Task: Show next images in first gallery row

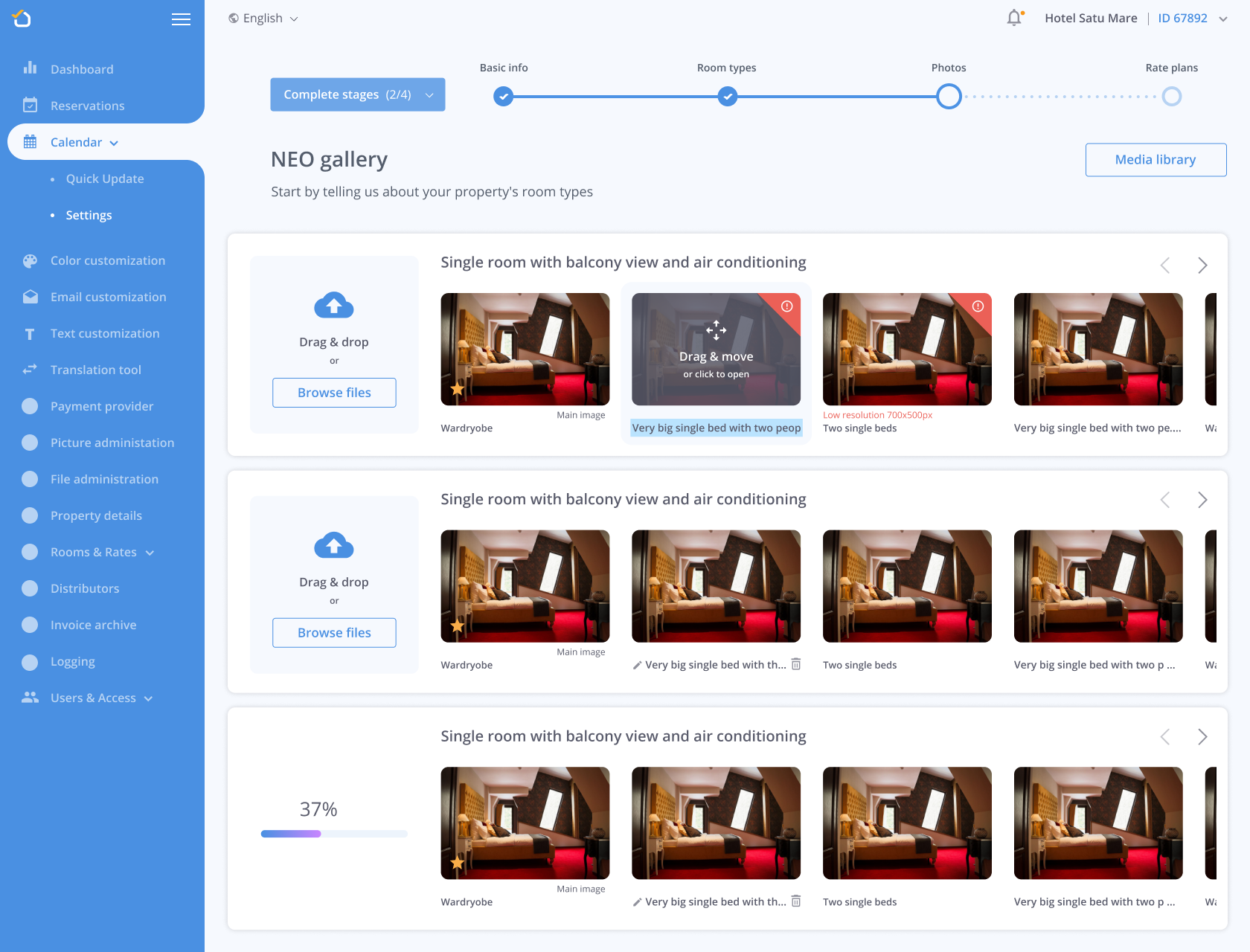Action: [x=1202, y=266]
